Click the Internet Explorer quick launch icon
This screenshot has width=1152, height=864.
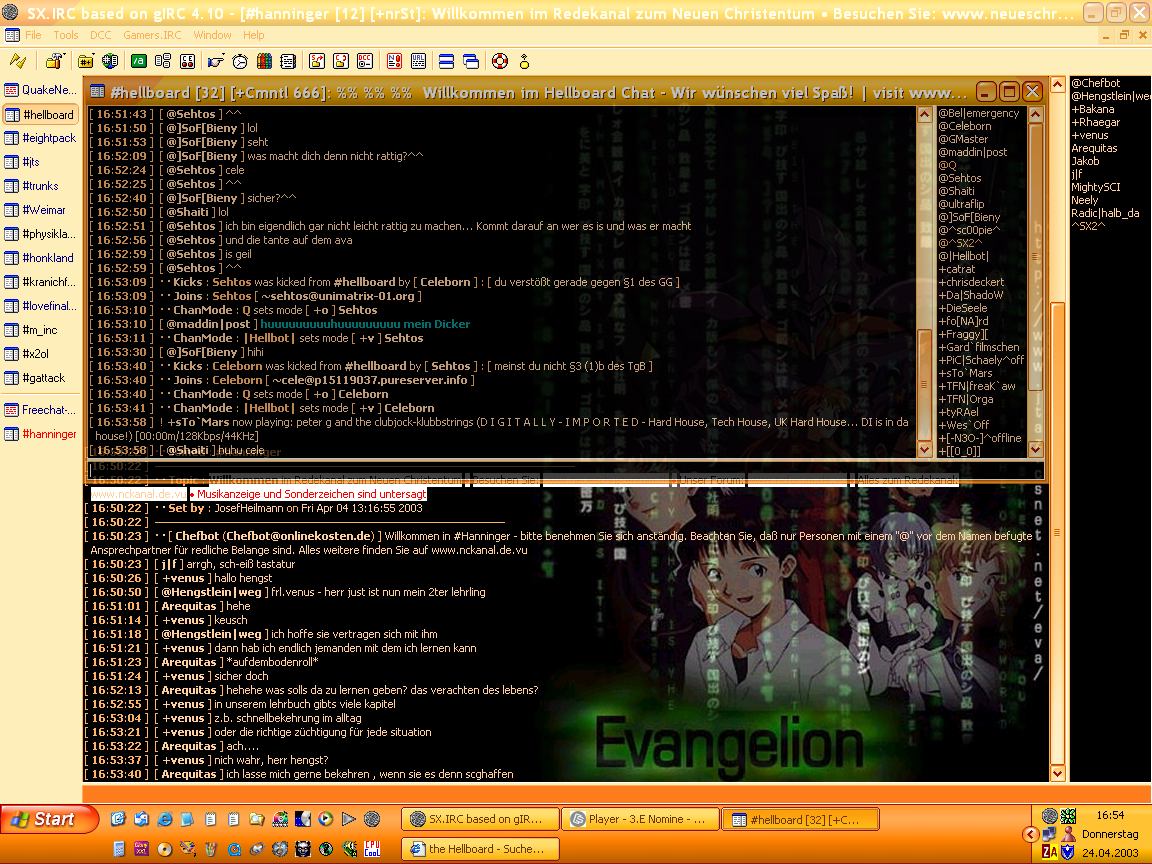coord(119,819)
